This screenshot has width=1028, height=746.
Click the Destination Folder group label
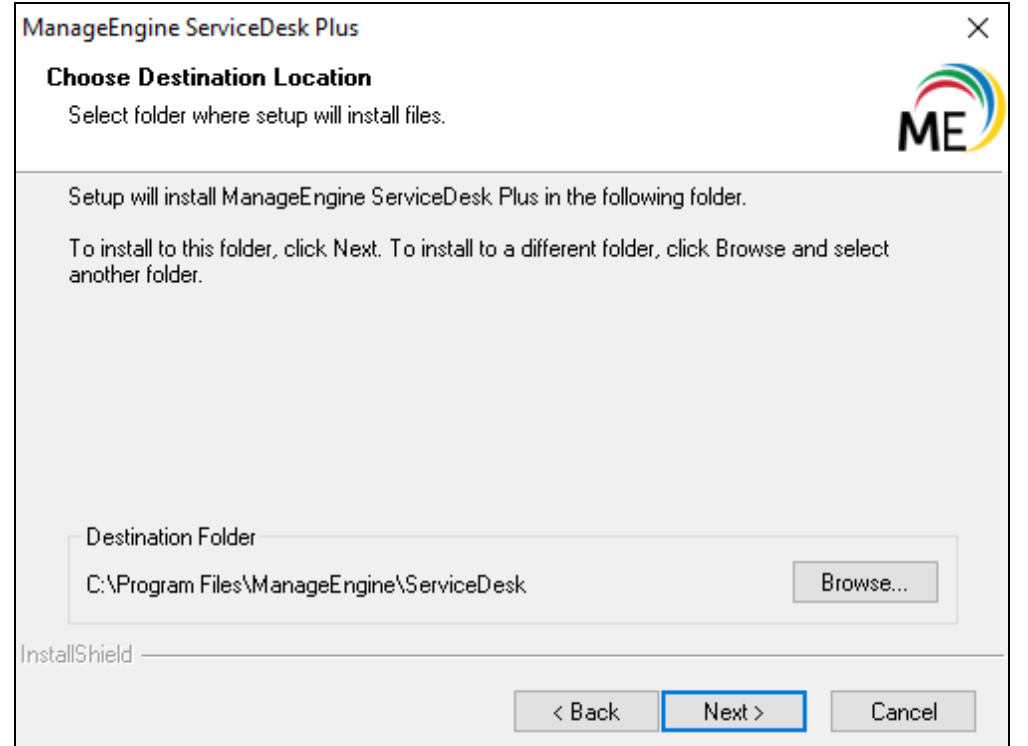(171, 537)
